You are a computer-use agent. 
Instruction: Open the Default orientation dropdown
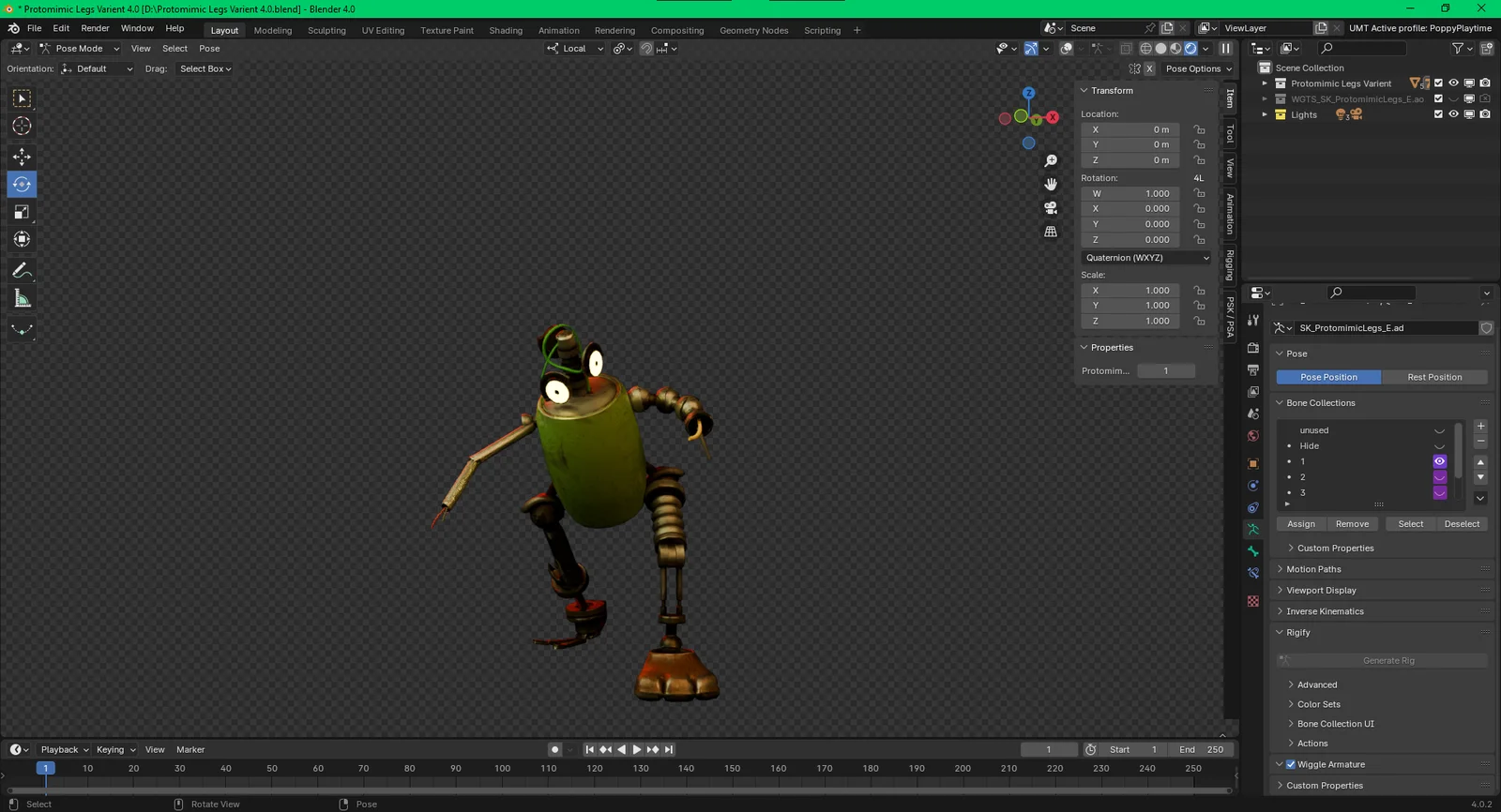pyautogui.click(x=98, y=68)
